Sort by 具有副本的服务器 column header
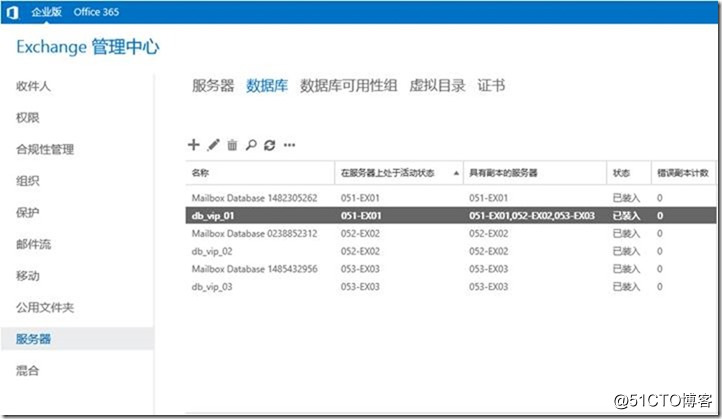Image resolution: width=722 pixels, height=419 pixels. pyautogui.click(x=535, y=173)
